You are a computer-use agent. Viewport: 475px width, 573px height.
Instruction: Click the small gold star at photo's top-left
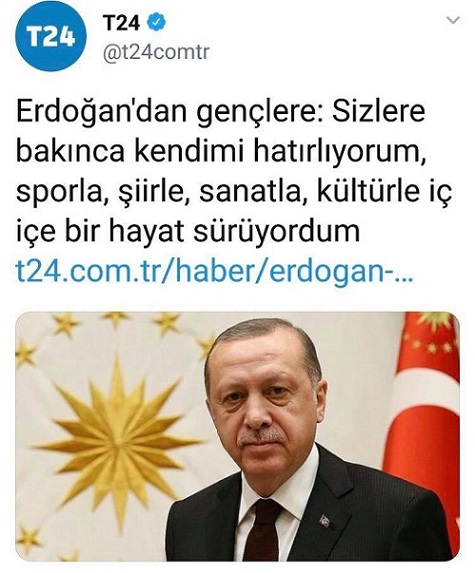click(x=66, y=324)
